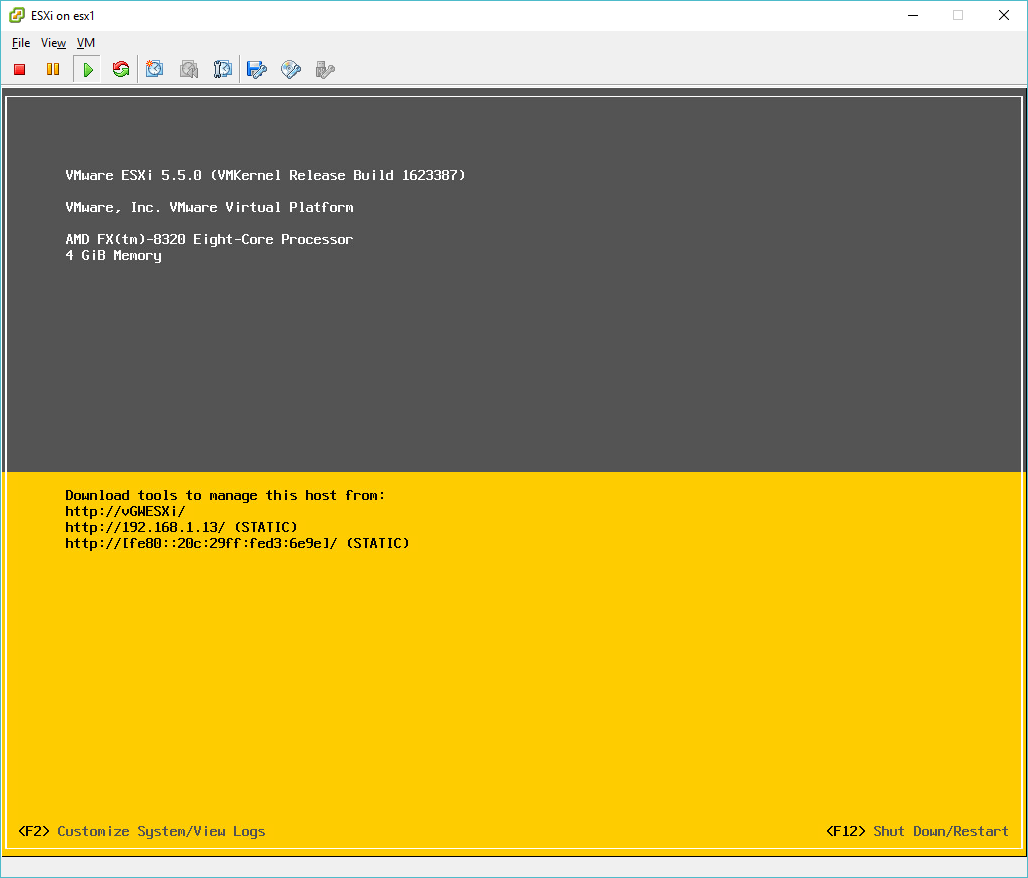This screenshot has height=878, width=1028.
Task: Reset the VM with red-green arrows icon
Action: [x=121, y=70]
